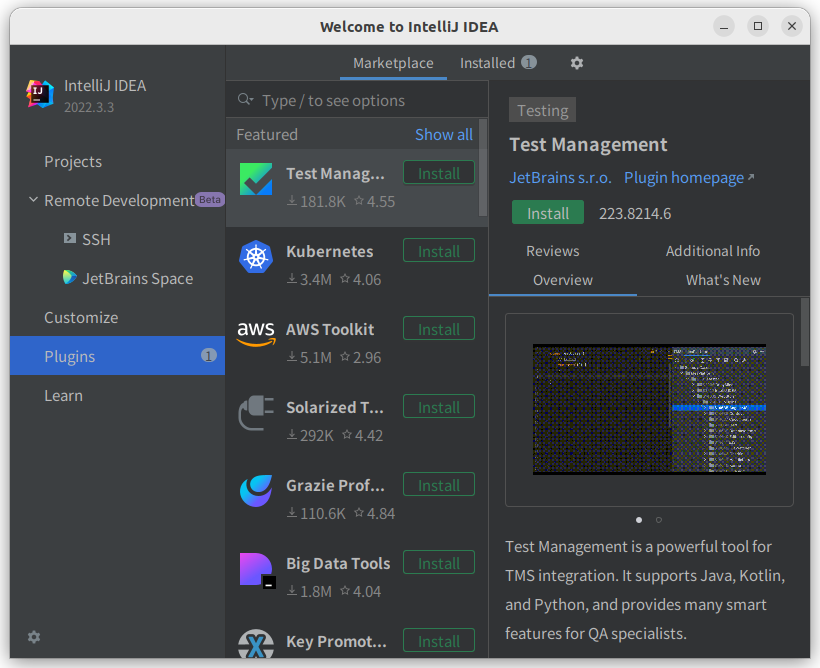Open the What's New tab
Screen dimensions: 820x668
click(x=723, y=280)
